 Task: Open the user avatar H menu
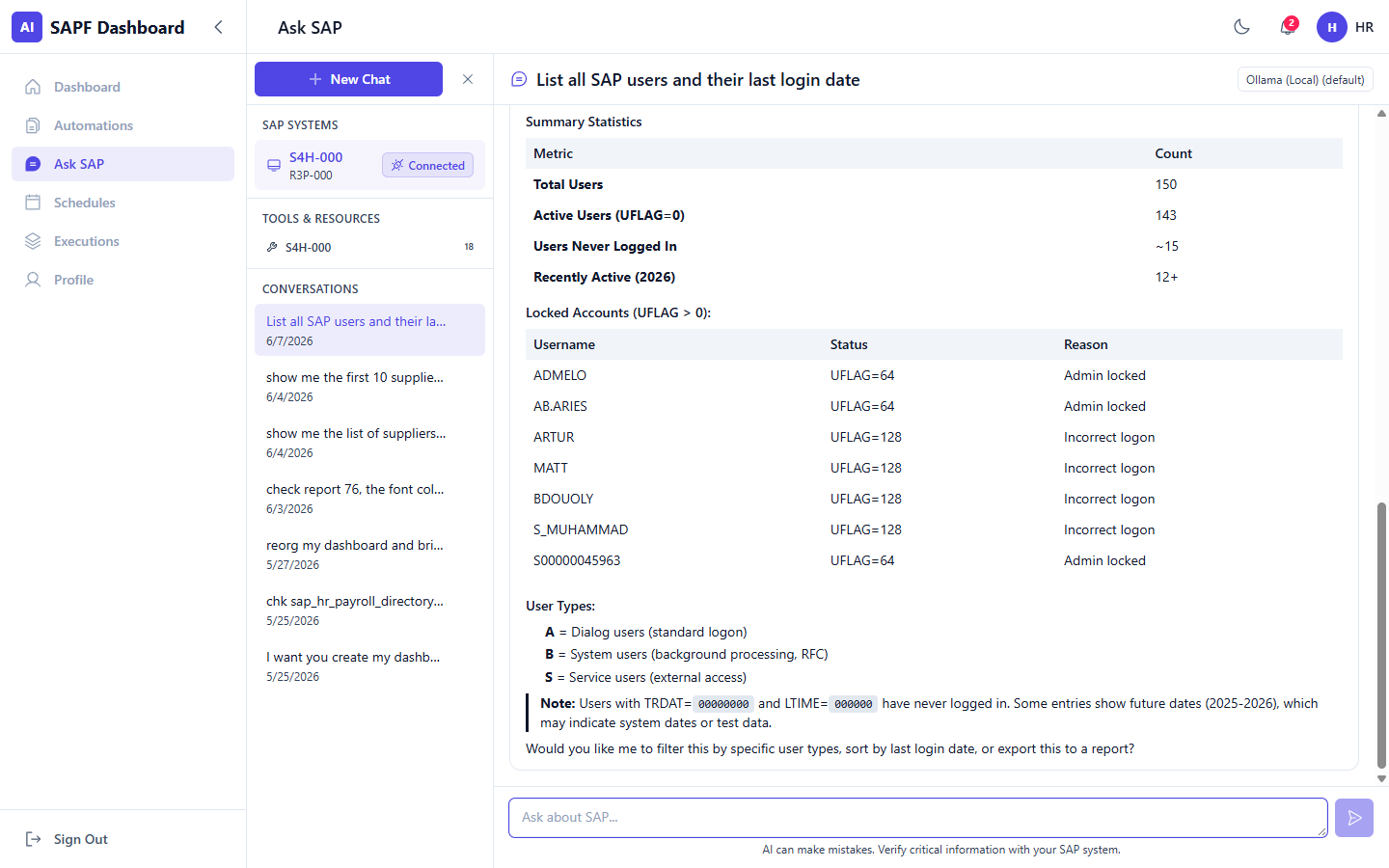click(1332, 27)
